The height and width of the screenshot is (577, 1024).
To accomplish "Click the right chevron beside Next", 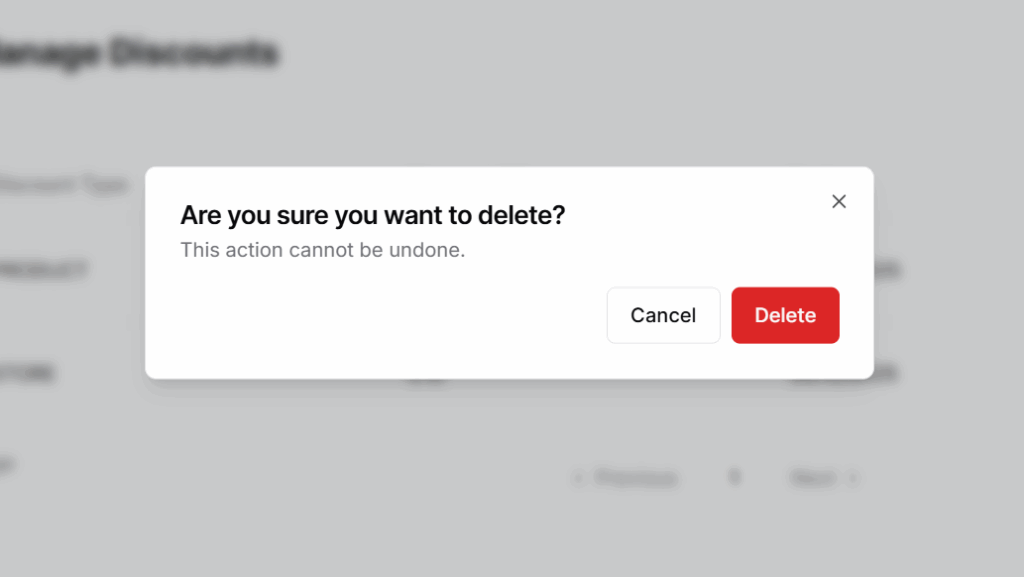I will coord(853,478).
